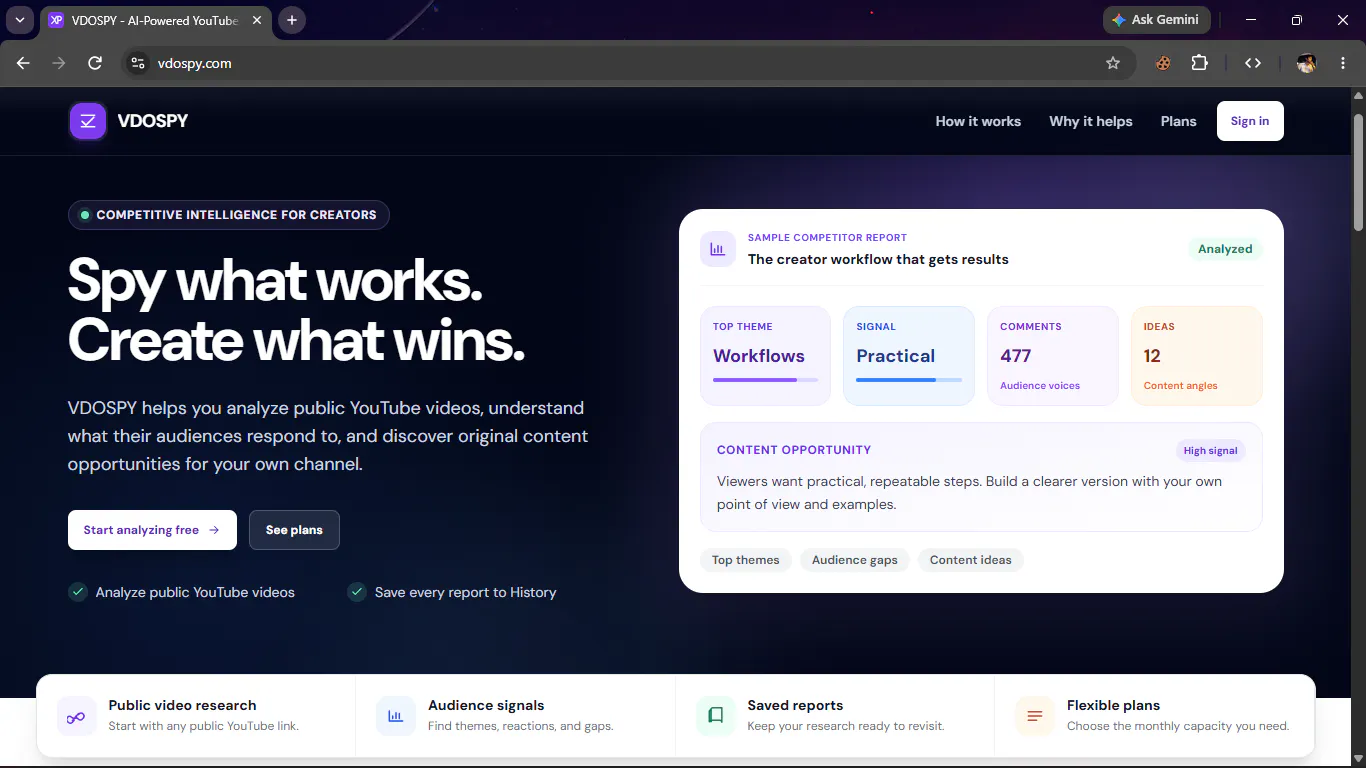Click Start analyzing free button
The width and height of the screenshot is (1366, 768).
(152, 530)
